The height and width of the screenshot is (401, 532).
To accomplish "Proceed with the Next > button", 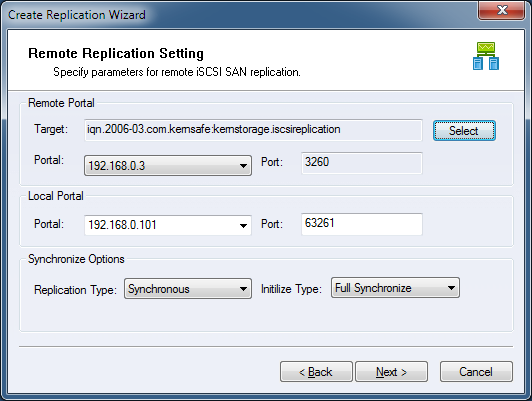I will tap(392, 371).
